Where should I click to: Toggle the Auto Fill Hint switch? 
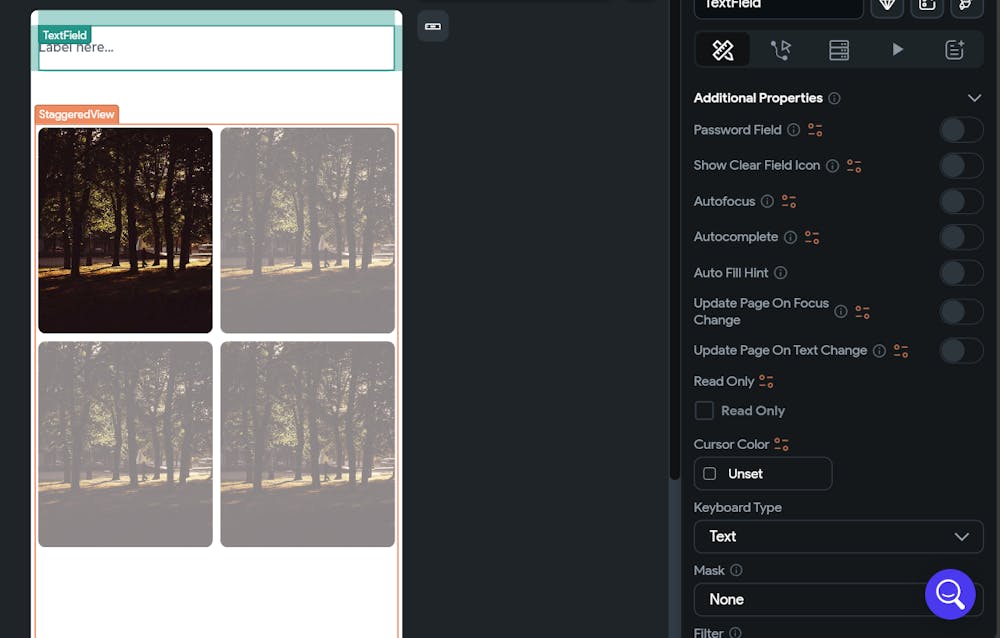(x=962, y=273)
